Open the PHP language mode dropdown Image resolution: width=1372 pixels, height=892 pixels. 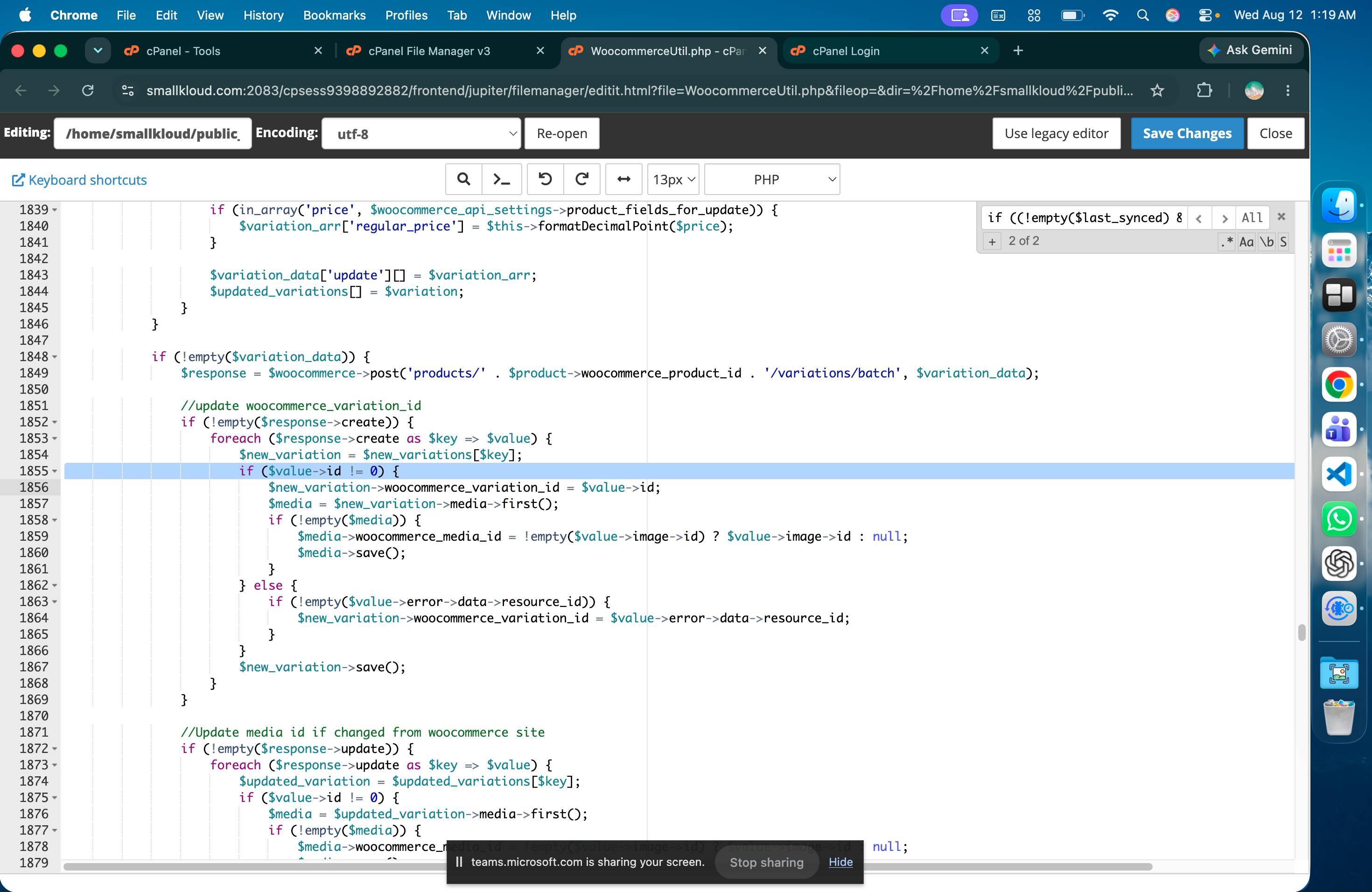pos(772,179)
